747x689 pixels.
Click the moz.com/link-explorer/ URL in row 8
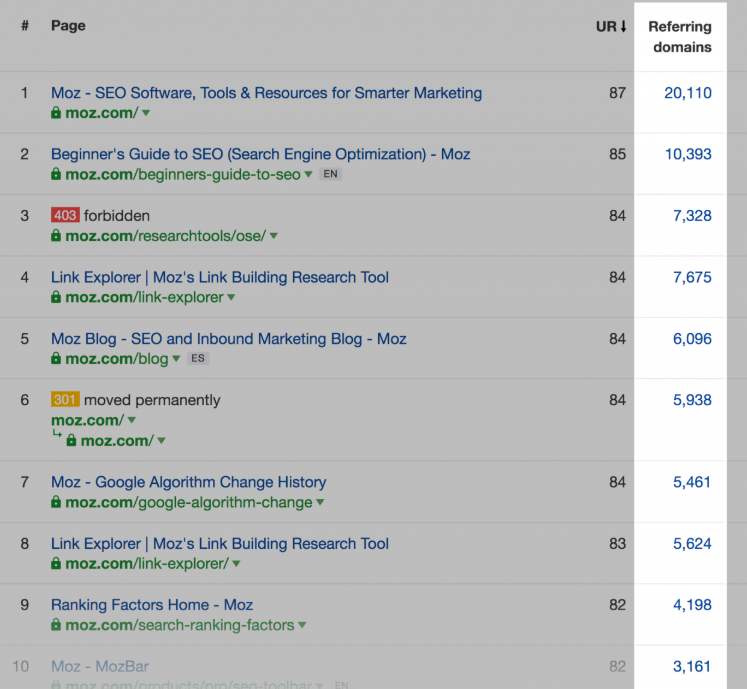(147, 564)
